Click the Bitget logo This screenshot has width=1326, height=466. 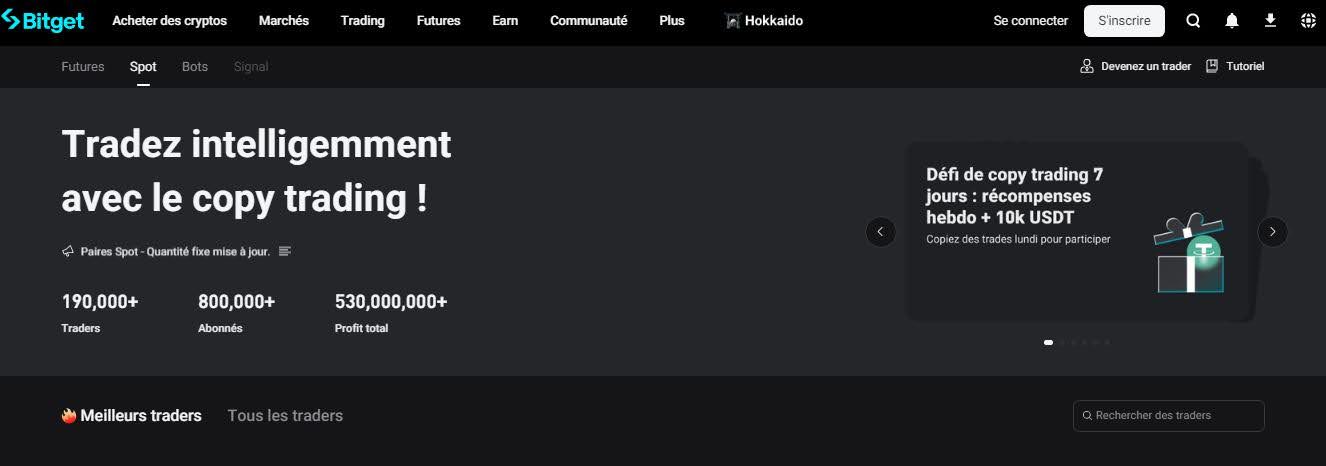[43, 21]
